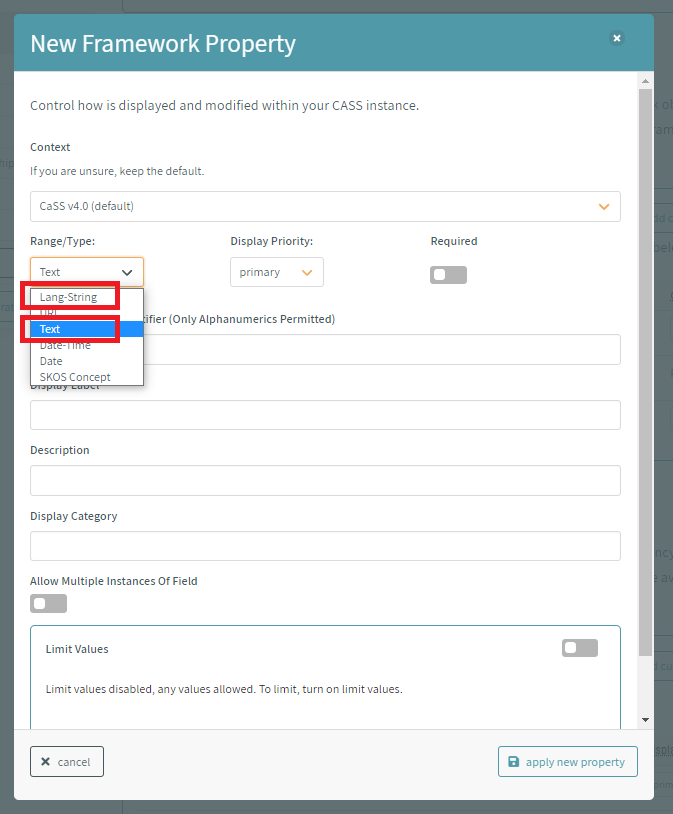This screenshot has width=673, height=814.
Task: Select Lang-String from the type list
Action: 69,297
